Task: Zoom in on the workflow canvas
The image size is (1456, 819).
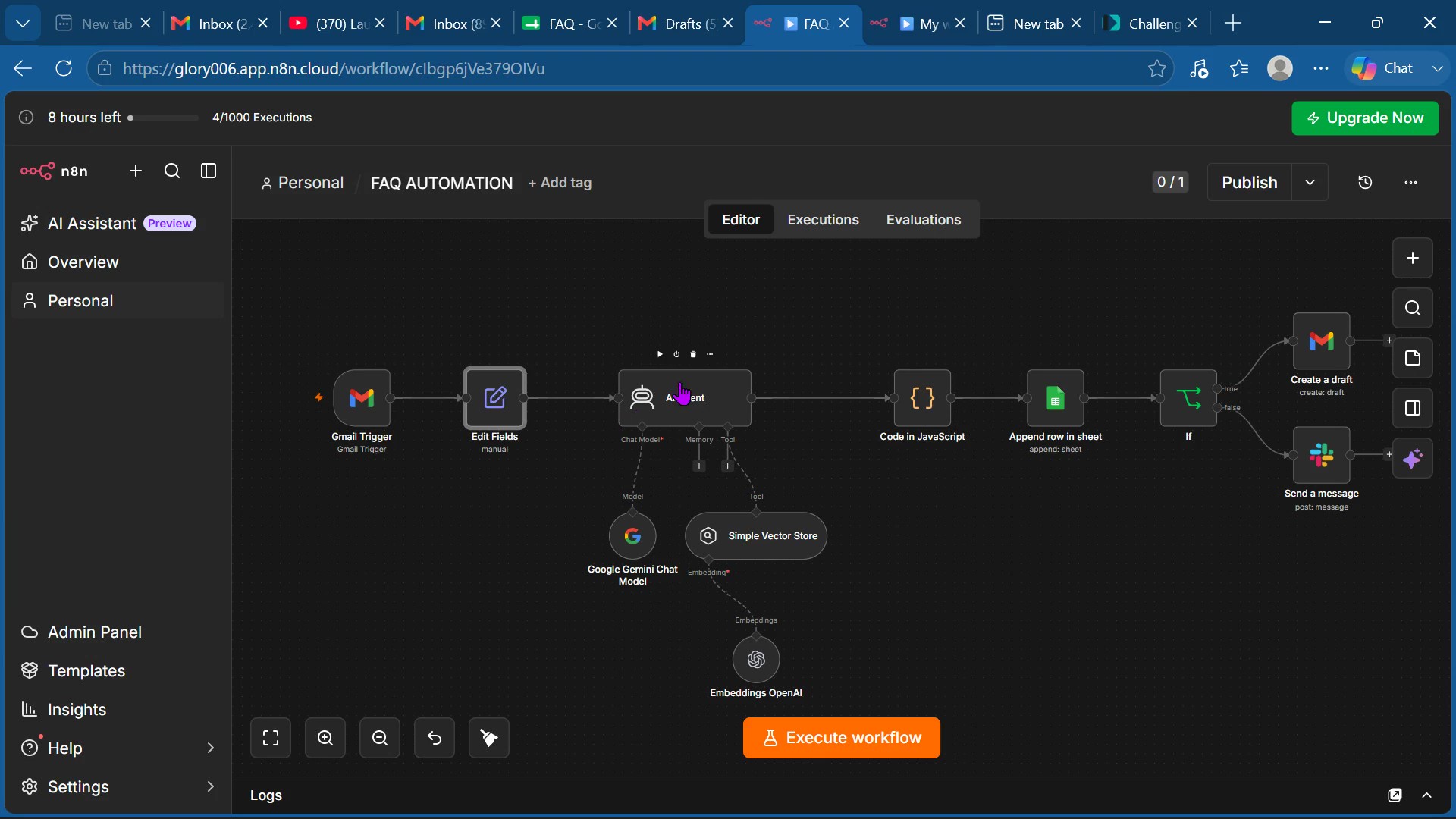Action: pos(325,738)
